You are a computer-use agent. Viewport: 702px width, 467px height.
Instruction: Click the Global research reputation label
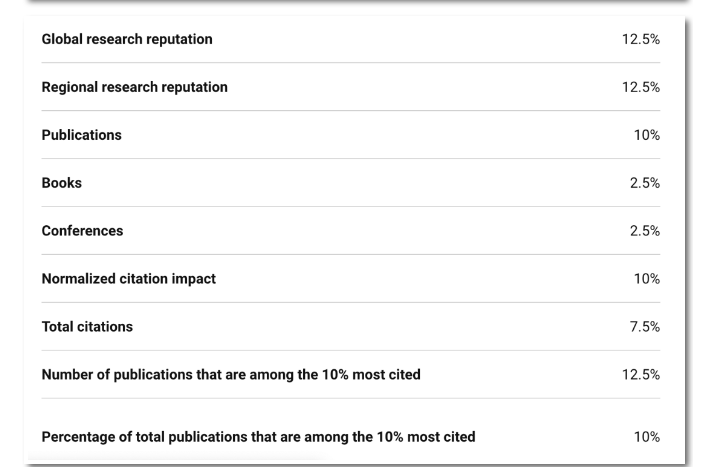point(126,39)
